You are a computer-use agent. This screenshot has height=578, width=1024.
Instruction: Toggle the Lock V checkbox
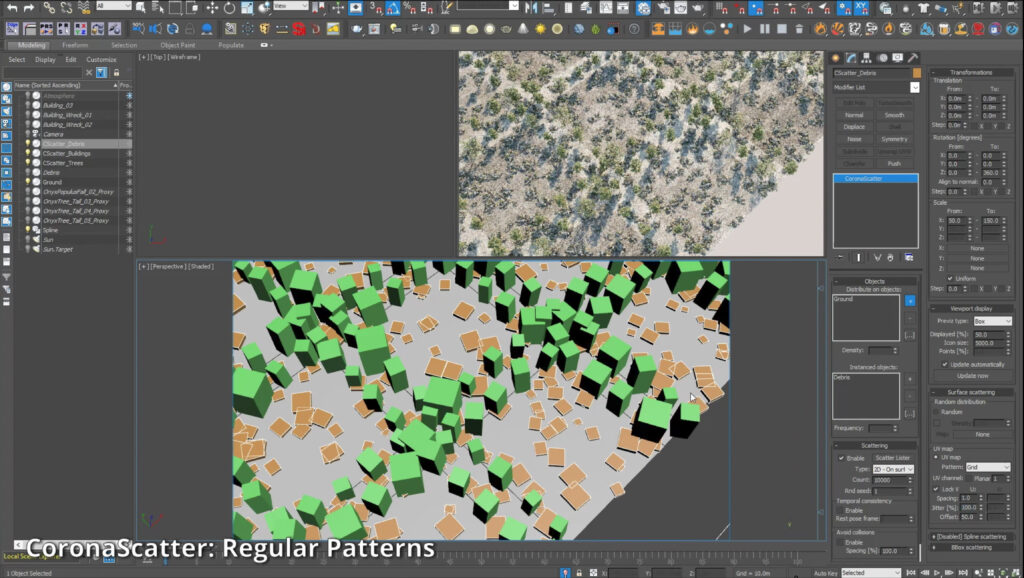[936, 489]
